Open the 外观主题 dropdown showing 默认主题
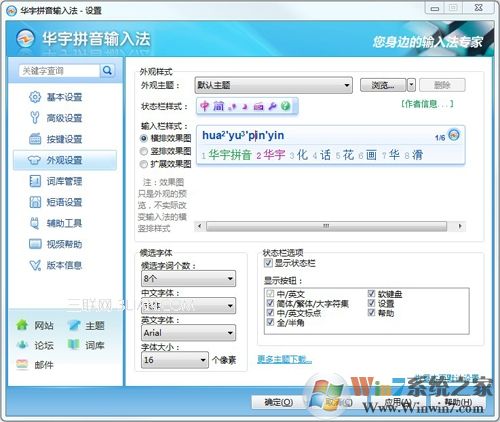 point(273,85)
